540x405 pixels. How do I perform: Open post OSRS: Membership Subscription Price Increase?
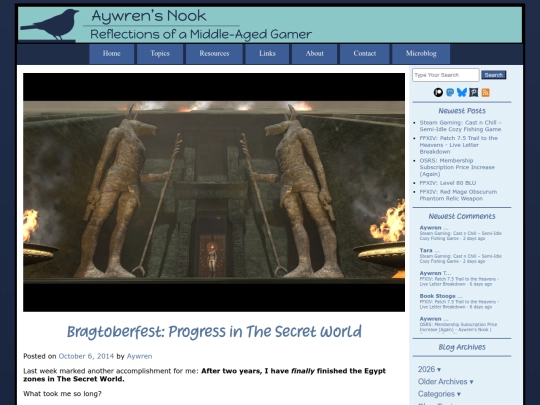457,167
